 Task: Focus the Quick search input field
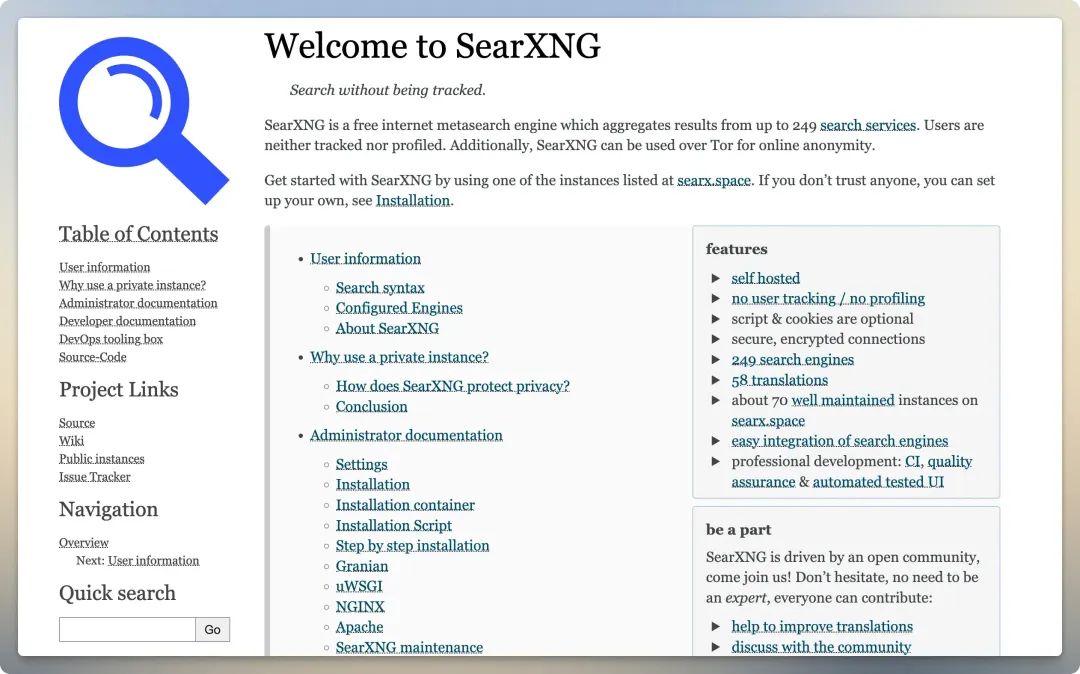click(127, 629)
